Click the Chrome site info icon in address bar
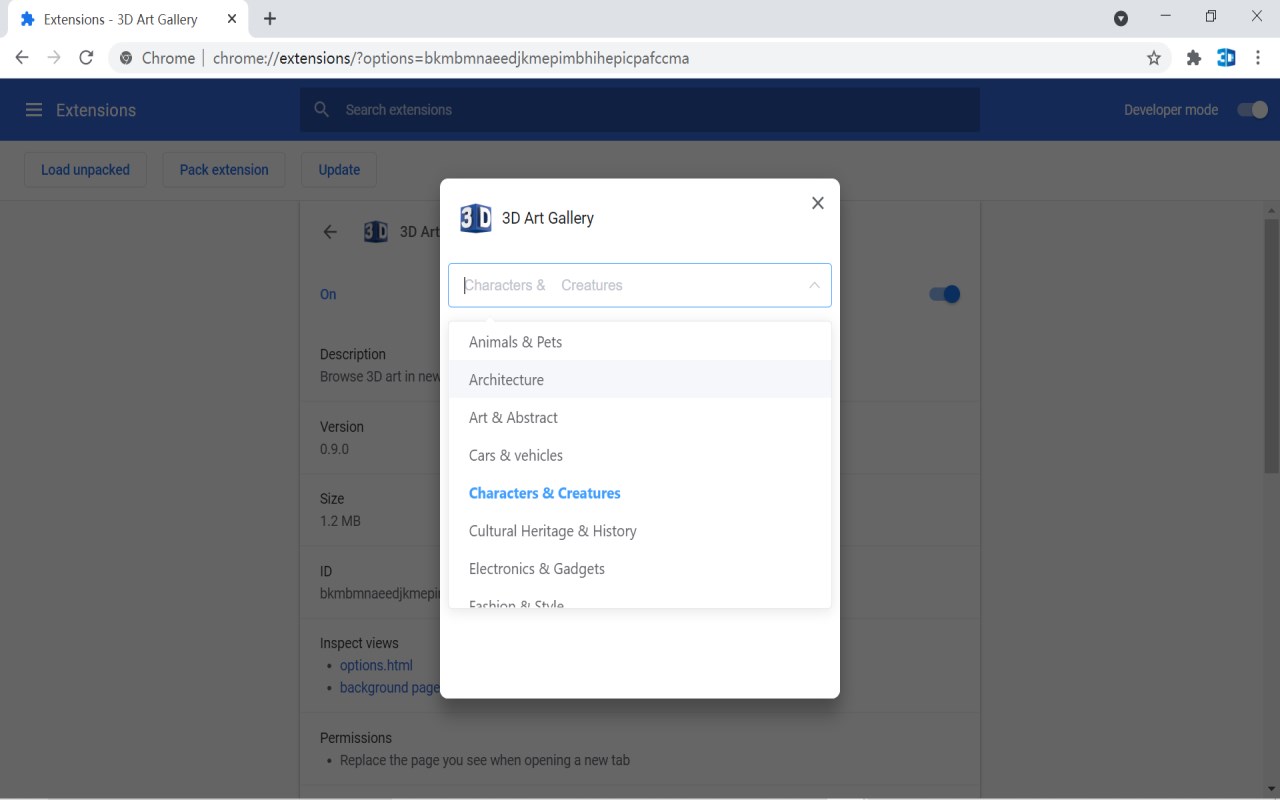Viewport: 1280px width, 800px height. [x=126, y=58]
